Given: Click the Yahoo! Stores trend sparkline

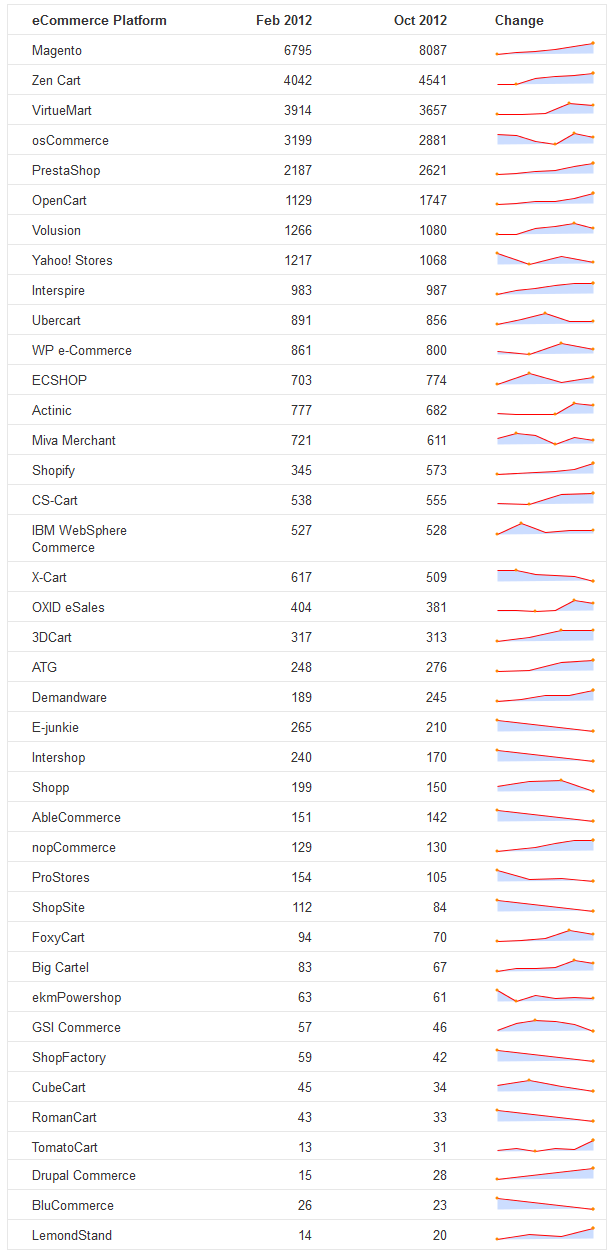Looking at the screenshot, I should pos(545,259).
